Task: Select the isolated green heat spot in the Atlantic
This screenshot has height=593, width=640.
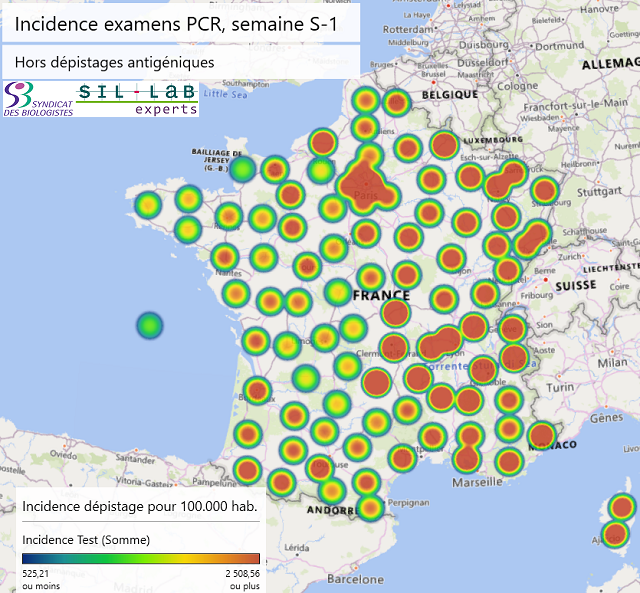Action: point(149,325)
